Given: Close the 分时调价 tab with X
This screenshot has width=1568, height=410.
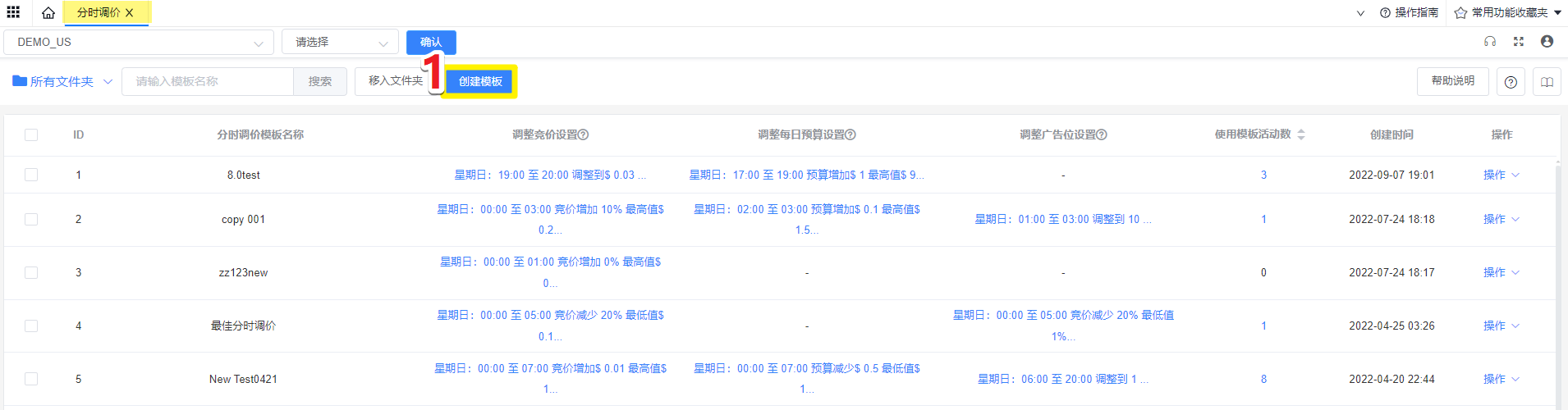Looking at the screenshot, I should tap(130, 12).
